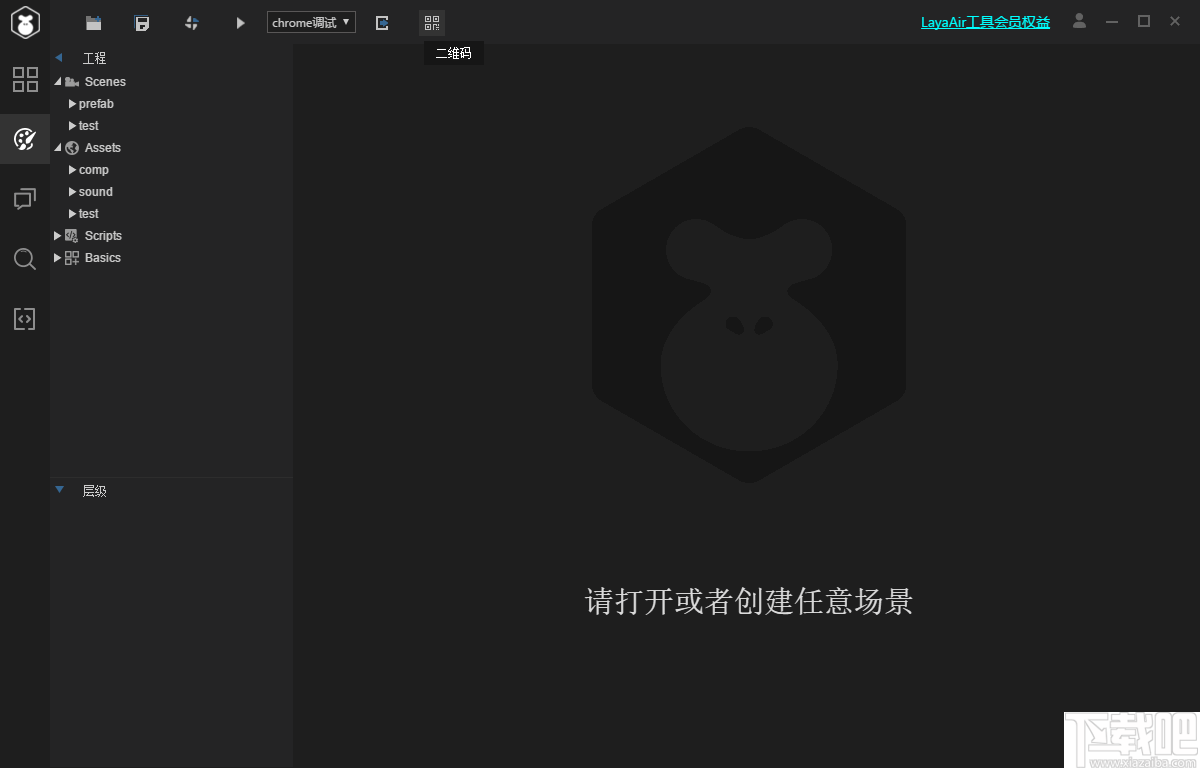1200x768 pixels.
Task: Save the project with the save icon
Action: tap(142, 22)
